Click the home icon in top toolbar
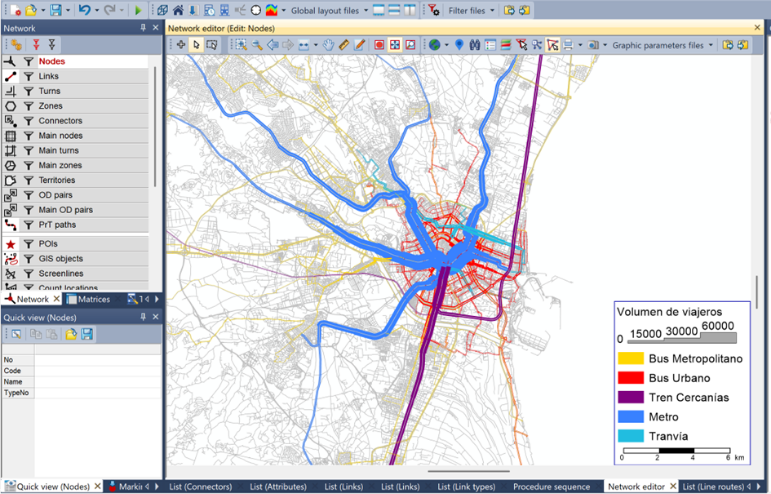 click(x=178, y=10)
